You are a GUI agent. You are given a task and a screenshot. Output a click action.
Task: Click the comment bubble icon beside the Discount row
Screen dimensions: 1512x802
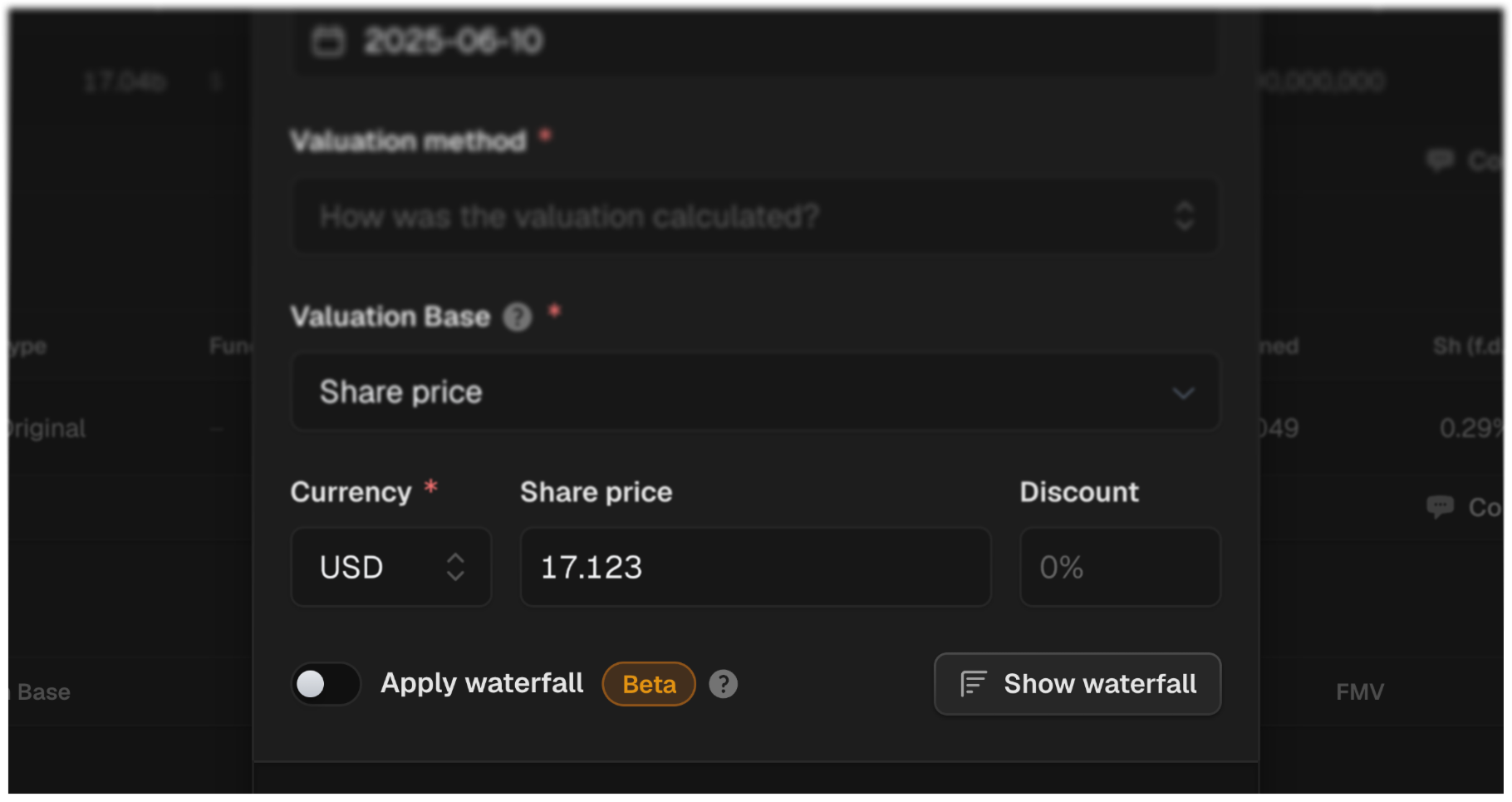pos(1440,507)
